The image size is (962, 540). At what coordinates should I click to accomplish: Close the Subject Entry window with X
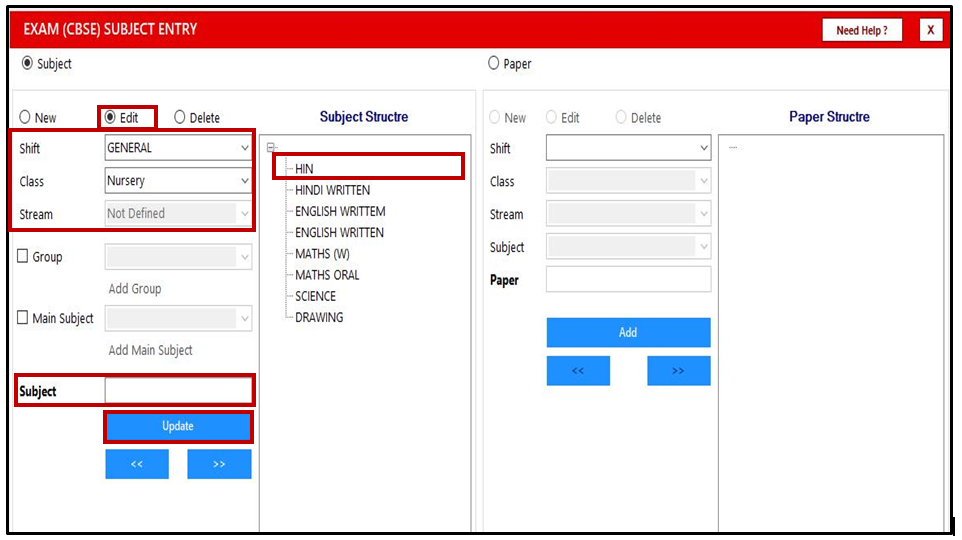tap(931, 30)
